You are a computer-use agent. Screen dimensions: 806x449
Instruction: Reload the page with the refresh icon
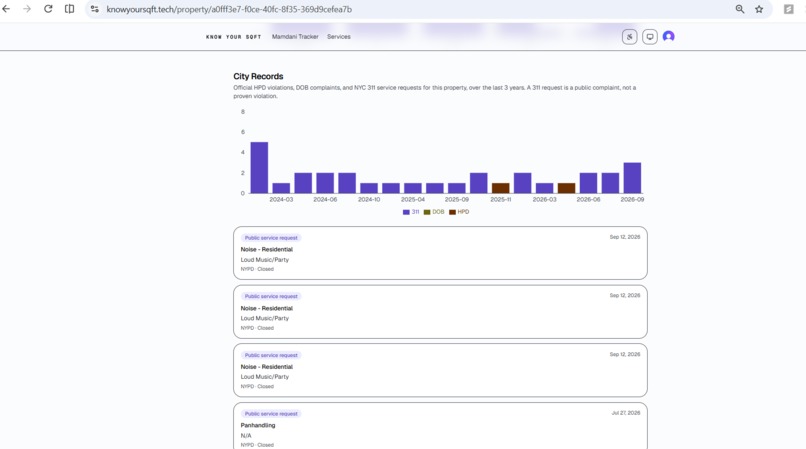point(48,9)
